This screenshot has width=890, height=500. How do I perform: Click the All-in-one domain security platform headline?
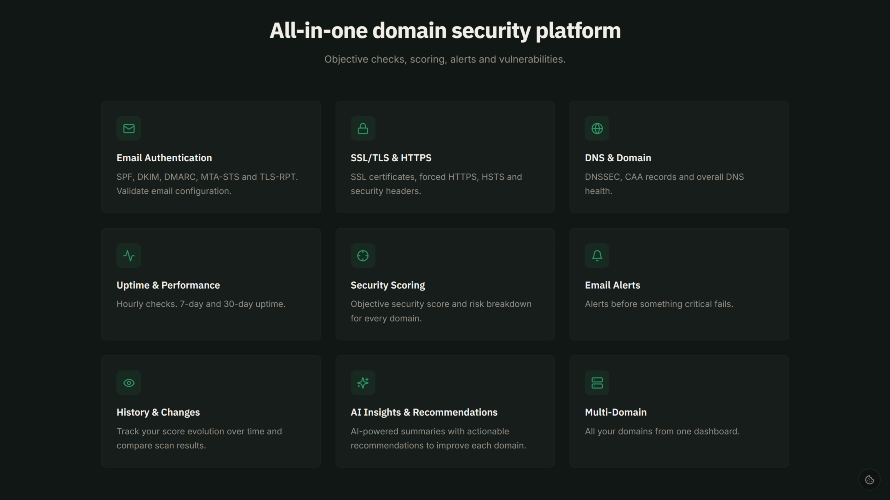coord(445,31)
